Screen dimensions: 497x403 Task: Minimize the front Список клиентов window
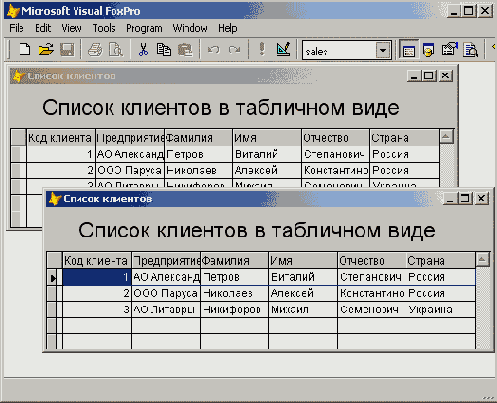click(450, 199)
